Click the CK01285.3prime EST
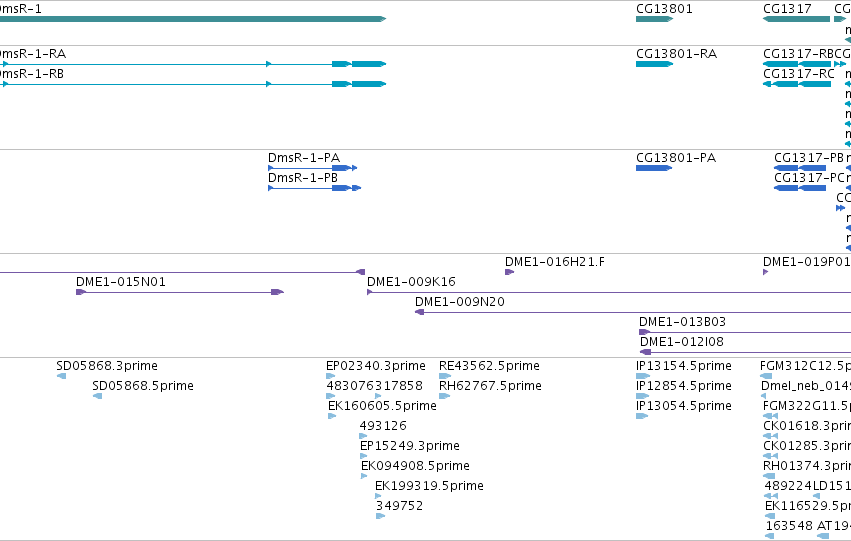 (x=771, y=456)
